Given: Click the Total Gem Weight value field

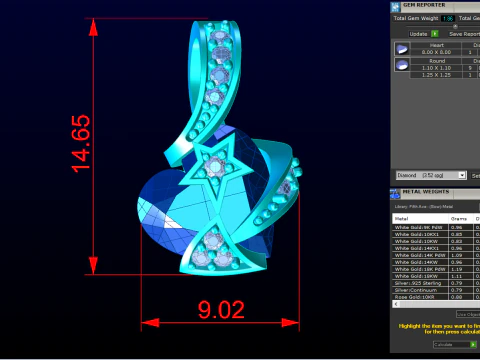Looking at the screenshot, I should tap(448, 18).
